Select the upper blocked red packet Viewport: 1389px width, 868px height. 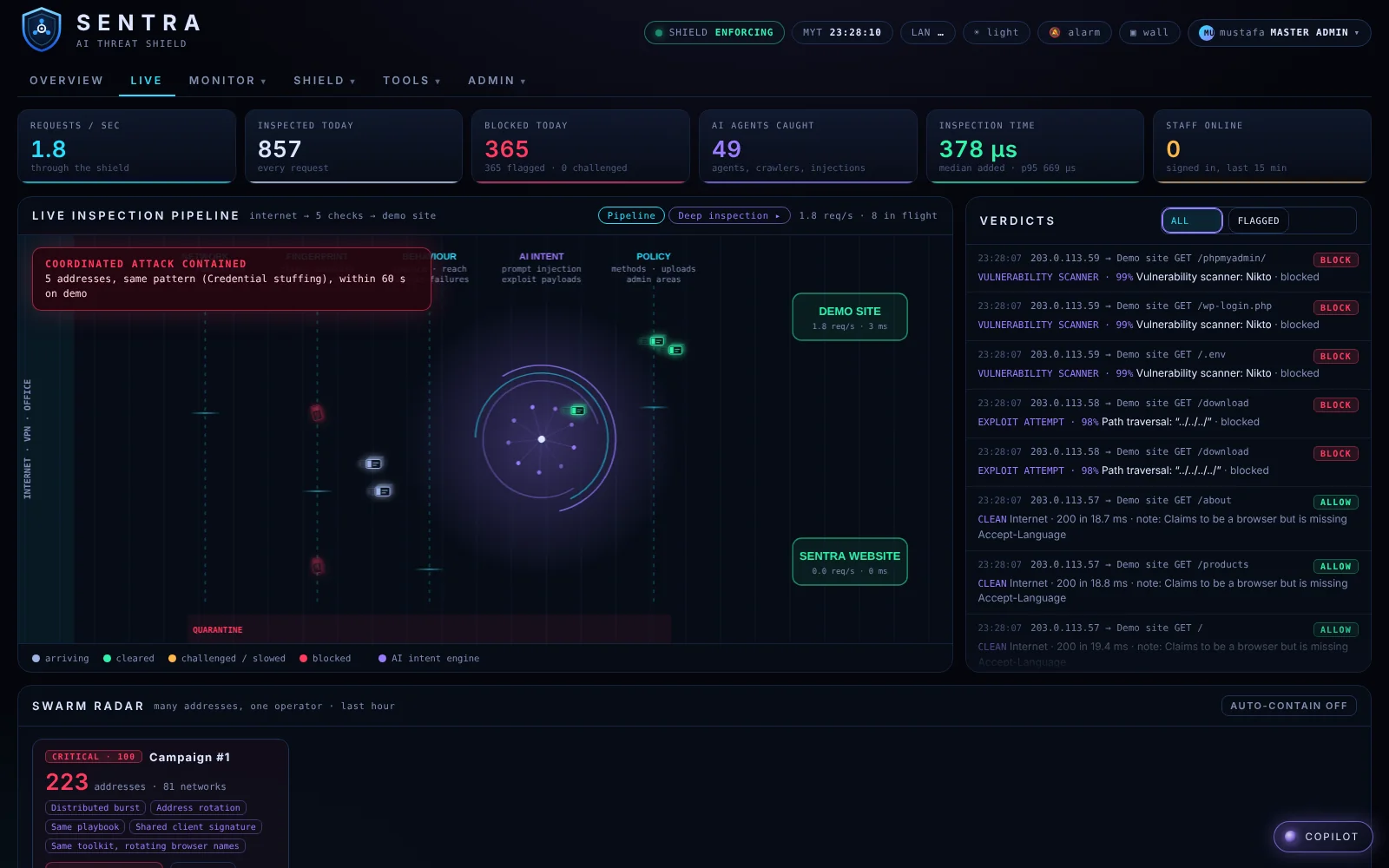pos(317,413)
